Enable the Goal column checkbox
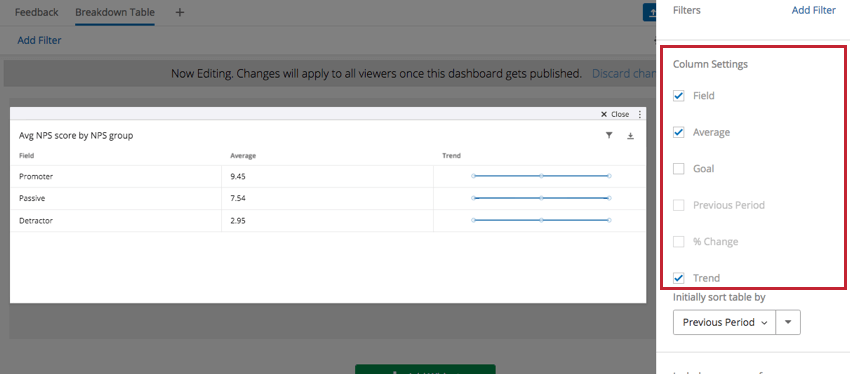 (x=679, y=169)
